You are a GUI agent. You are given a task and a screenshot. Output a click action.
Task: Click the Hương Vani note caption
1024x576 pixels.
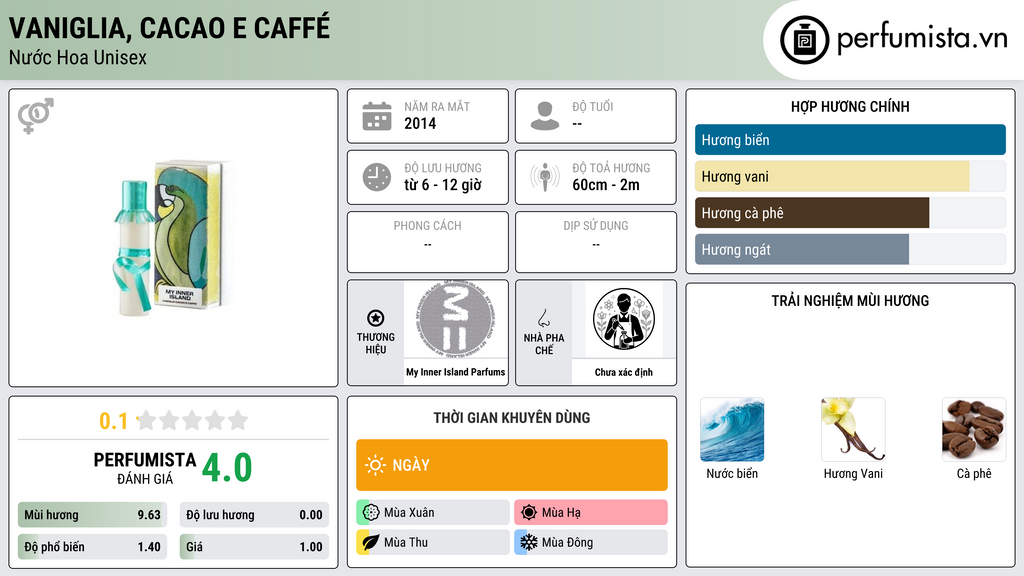[x=853, y=473]
